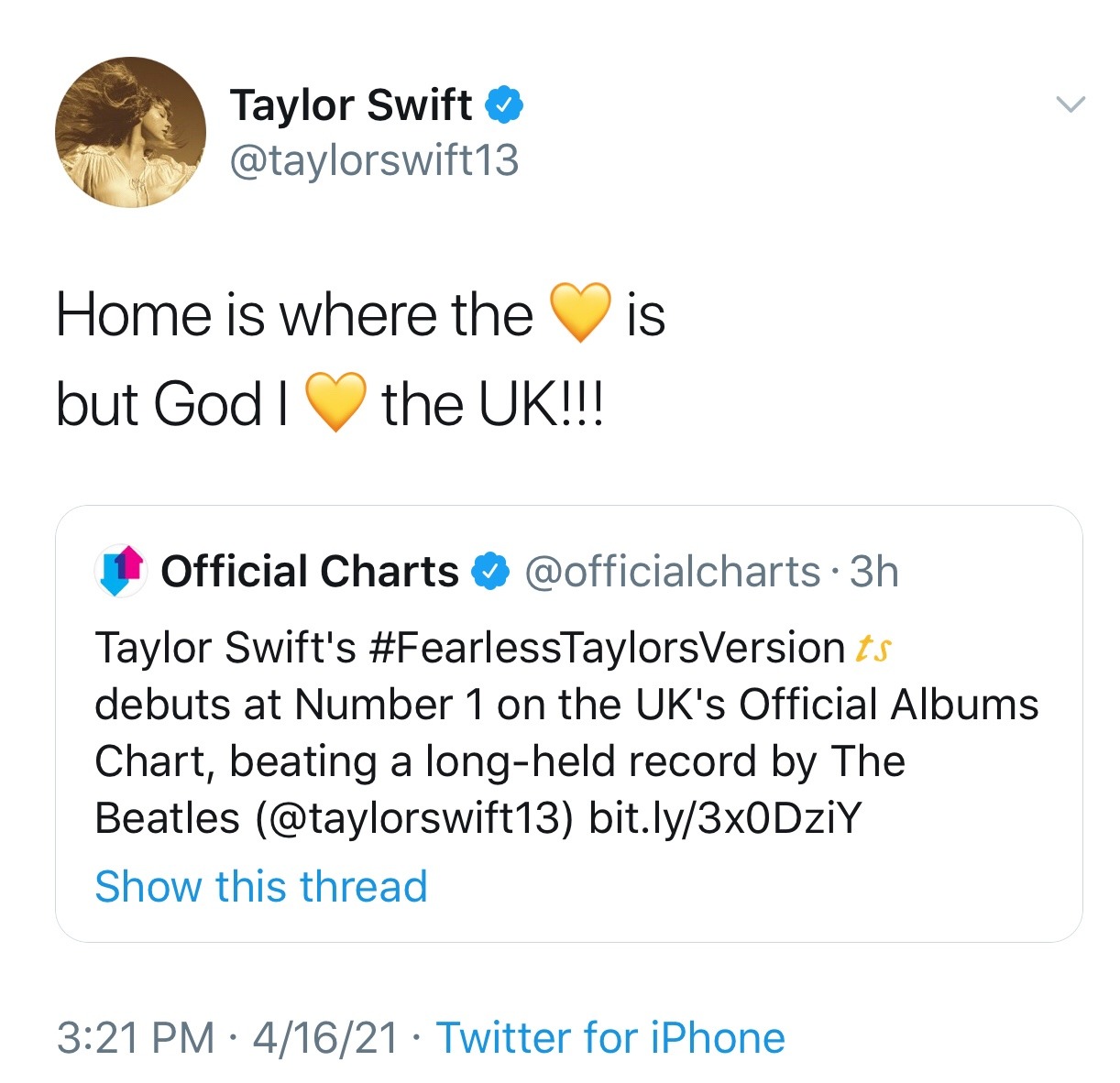The width and height of the screenshot is (1120, 1083).
Task: Click the 3h timestamp on quoted tweet
Action: [873, 571]
